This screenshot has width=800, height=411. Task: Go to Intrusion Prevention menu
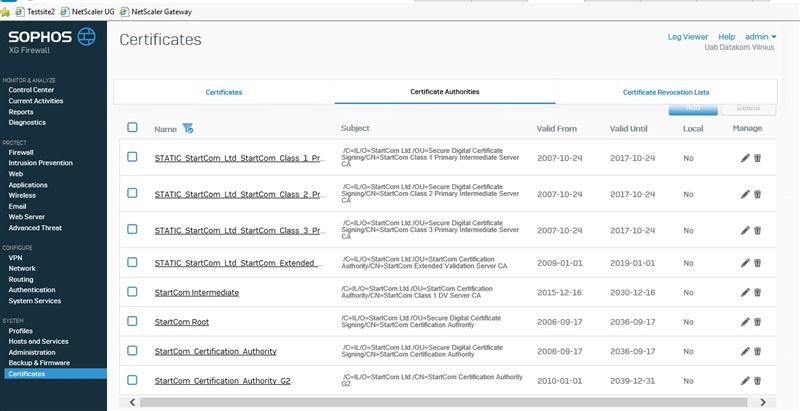(40, 163)
